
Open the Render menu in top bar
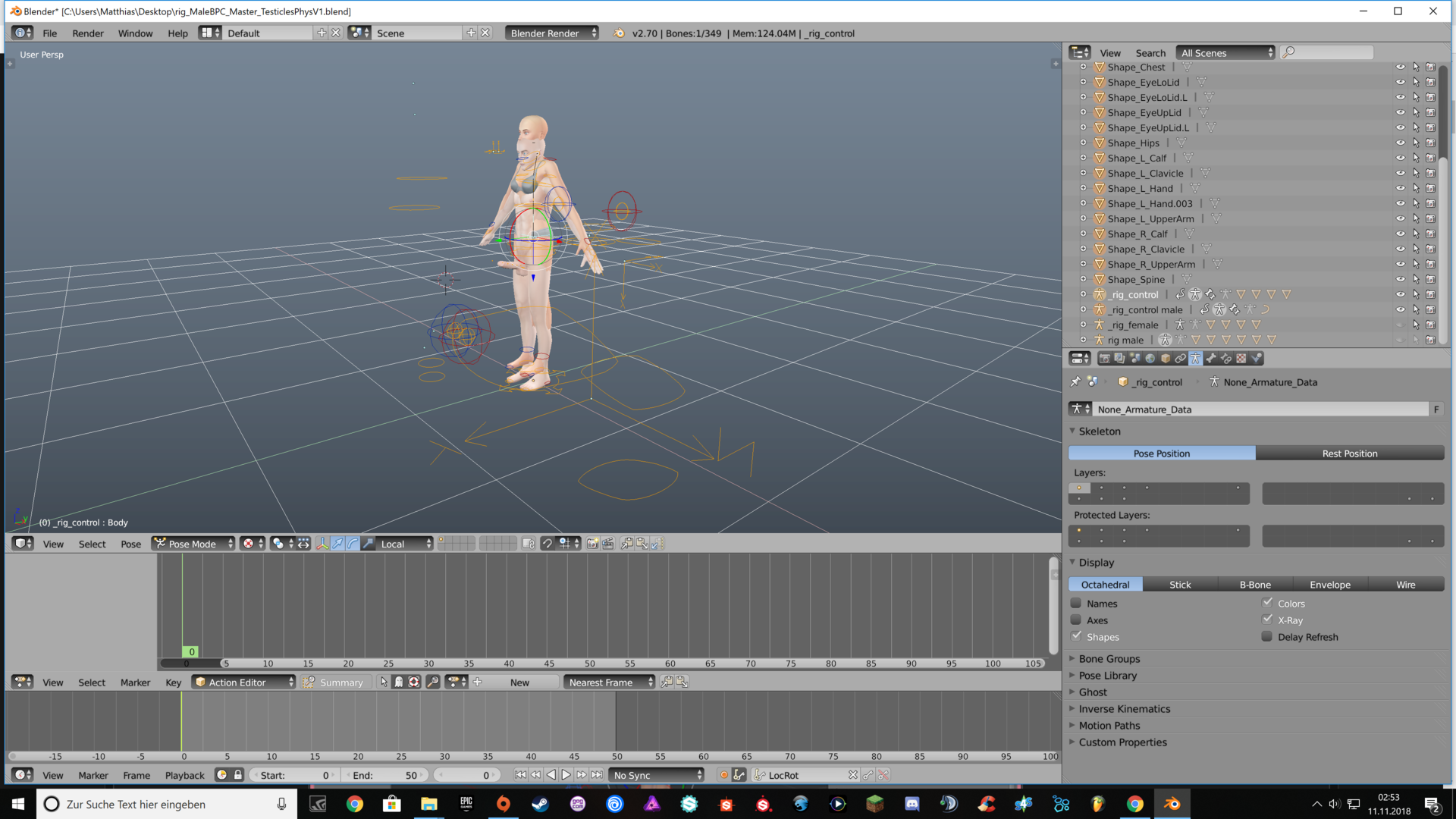(x=88, y=33)
